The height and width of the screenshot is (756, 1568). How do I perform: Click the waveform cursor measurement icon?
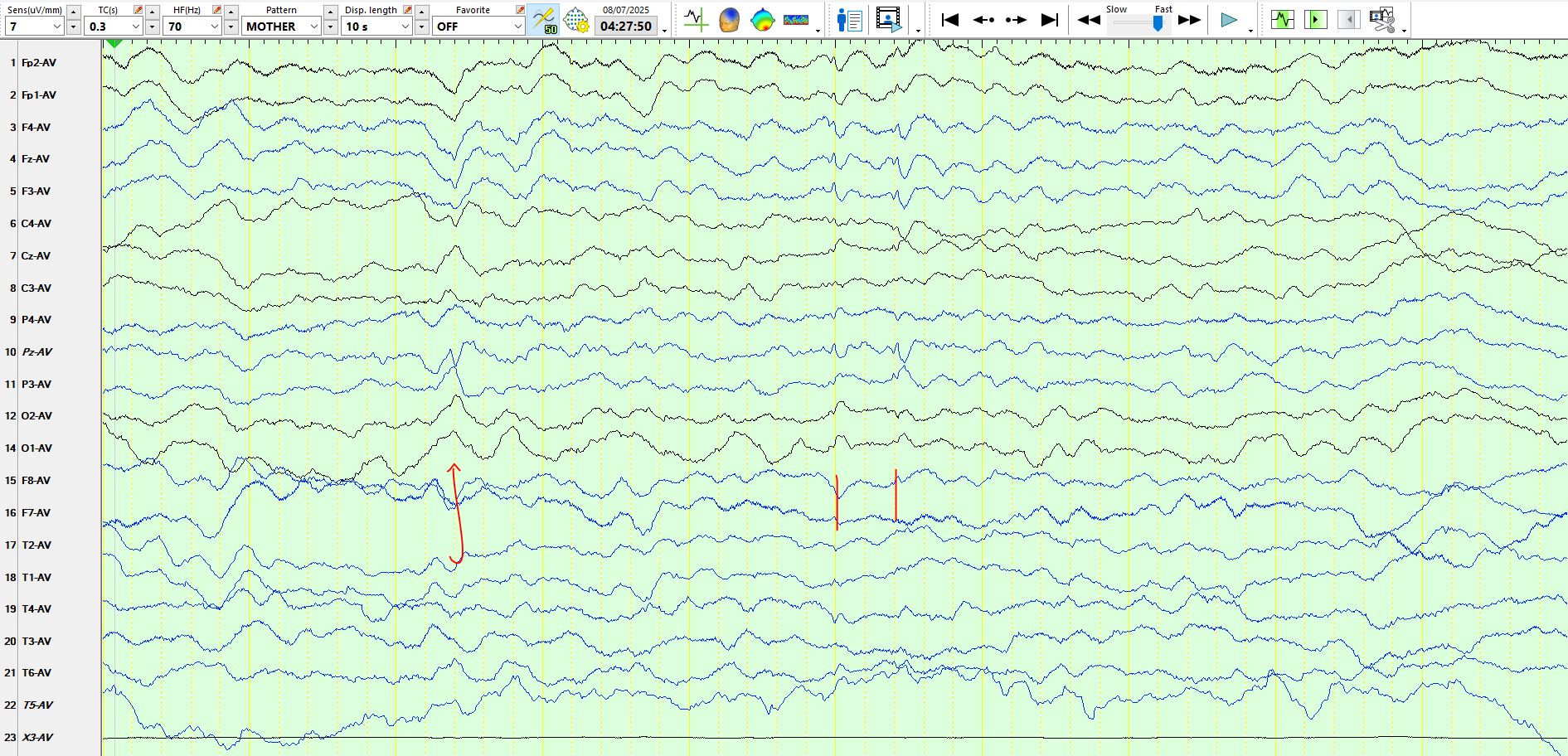[x=696, y=20]
